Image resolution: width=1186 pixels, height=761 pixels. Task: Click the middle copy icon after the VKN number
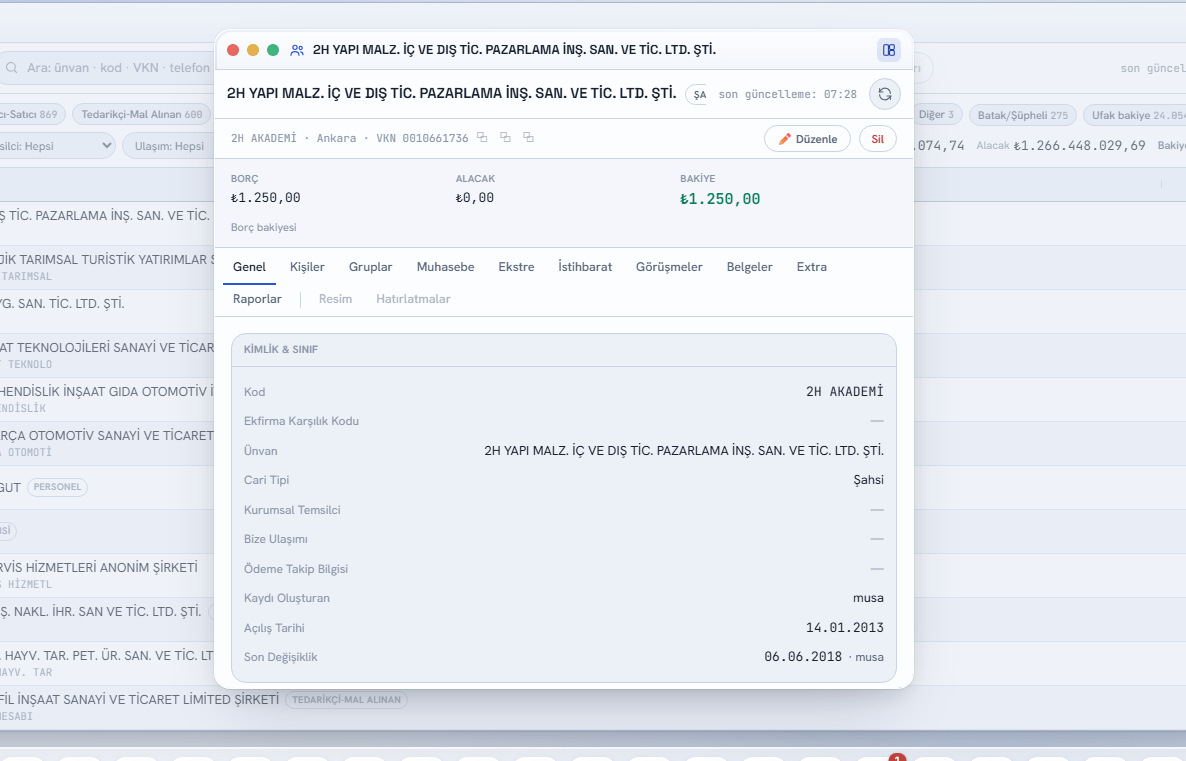pos(505,137)
